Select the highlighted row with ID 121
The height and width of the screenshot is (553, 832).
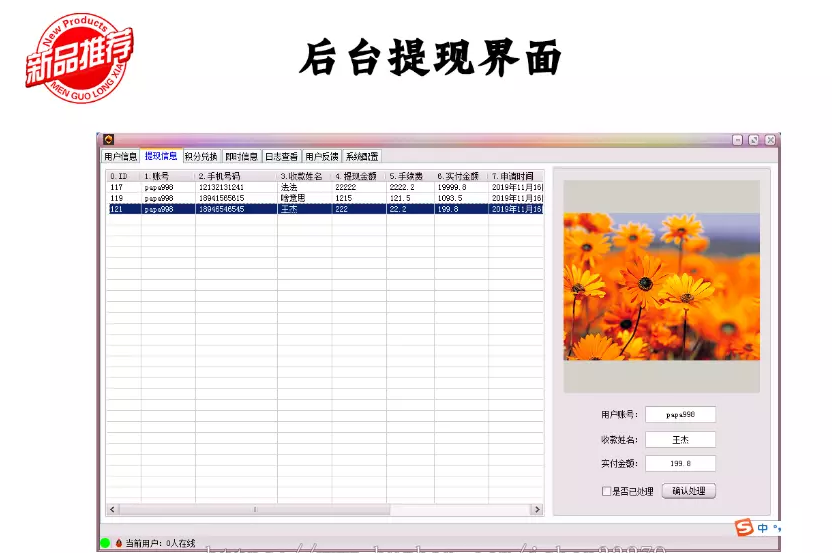click(325, 209)
